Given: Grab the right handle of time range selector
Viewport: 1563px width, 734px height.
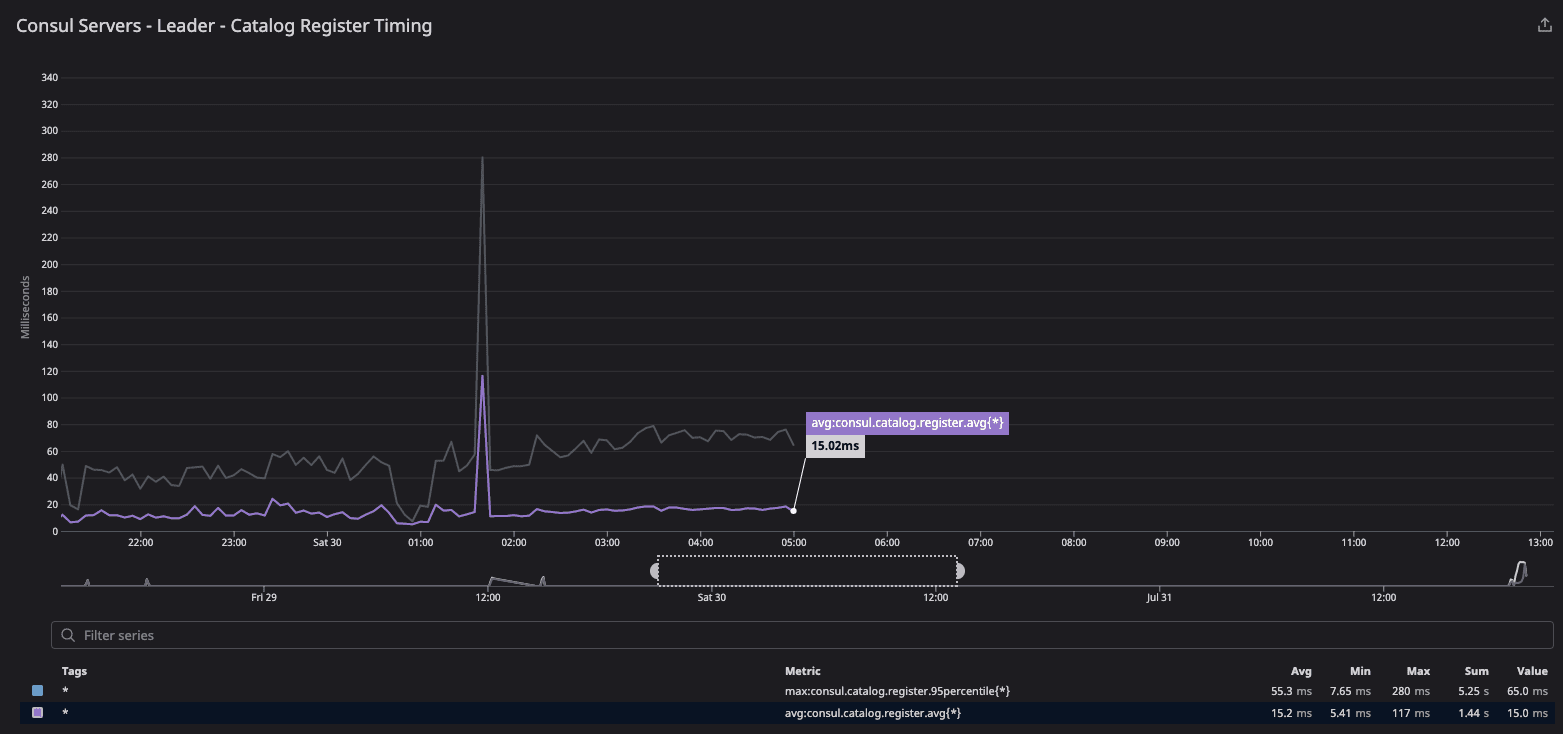Looking at the screenshot, I should coord(959,571).
